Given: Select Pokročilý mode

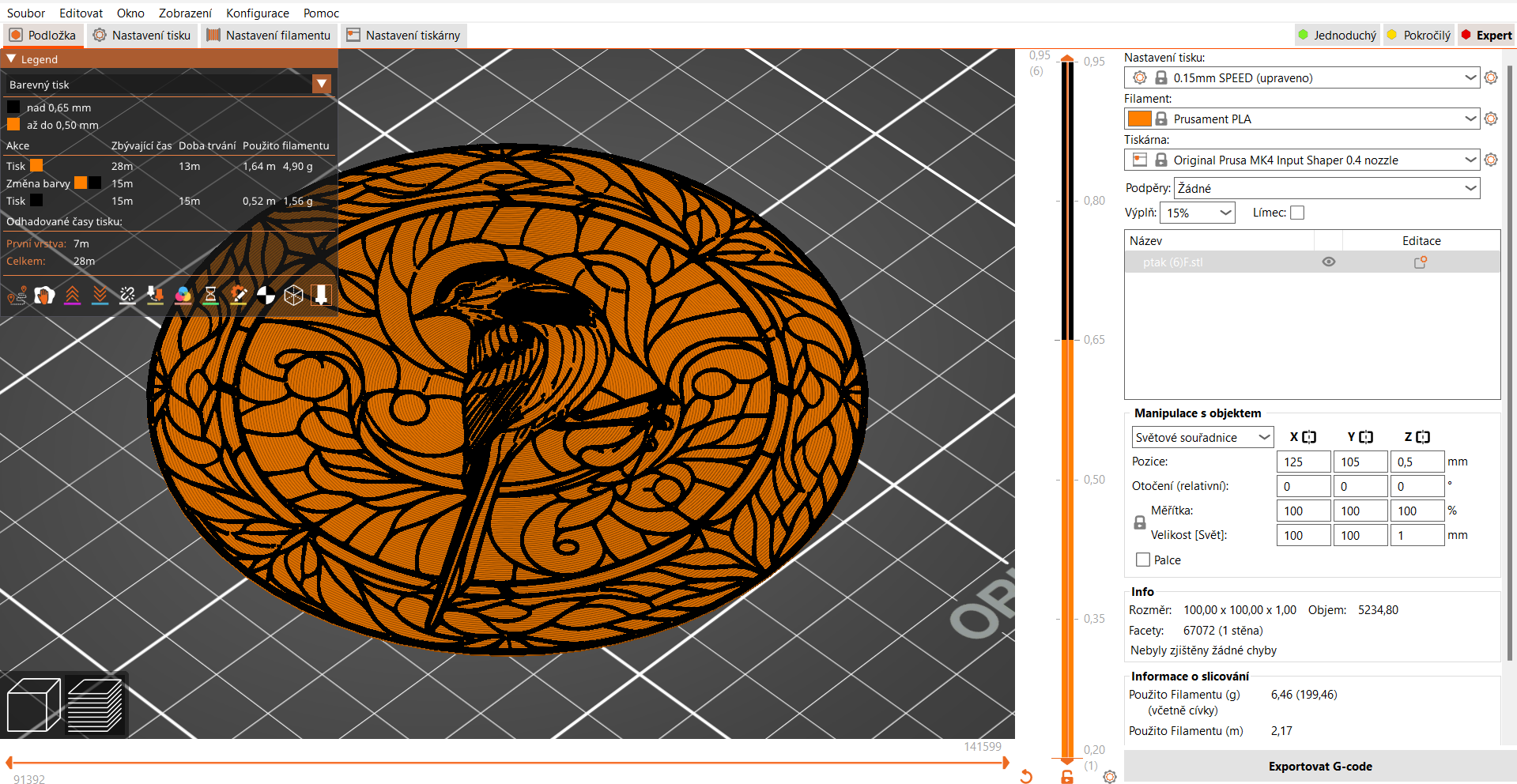Looking at the screenshot, I should (1420, 35).
